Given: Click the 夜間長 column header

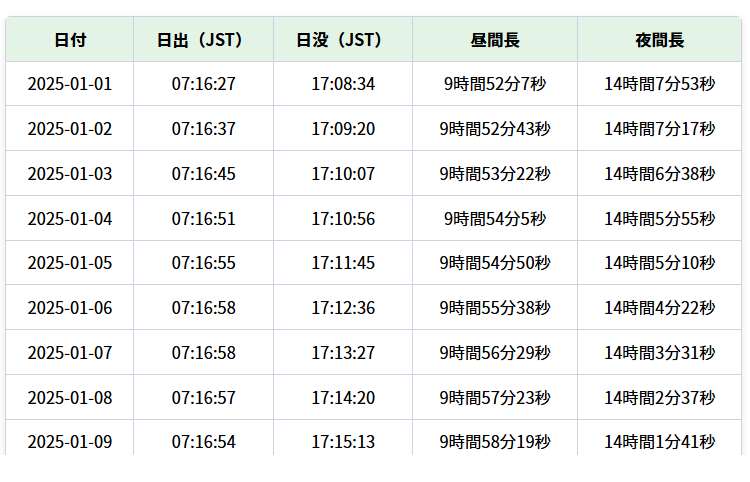Looking at the screenshot, I should click(660, 40).
